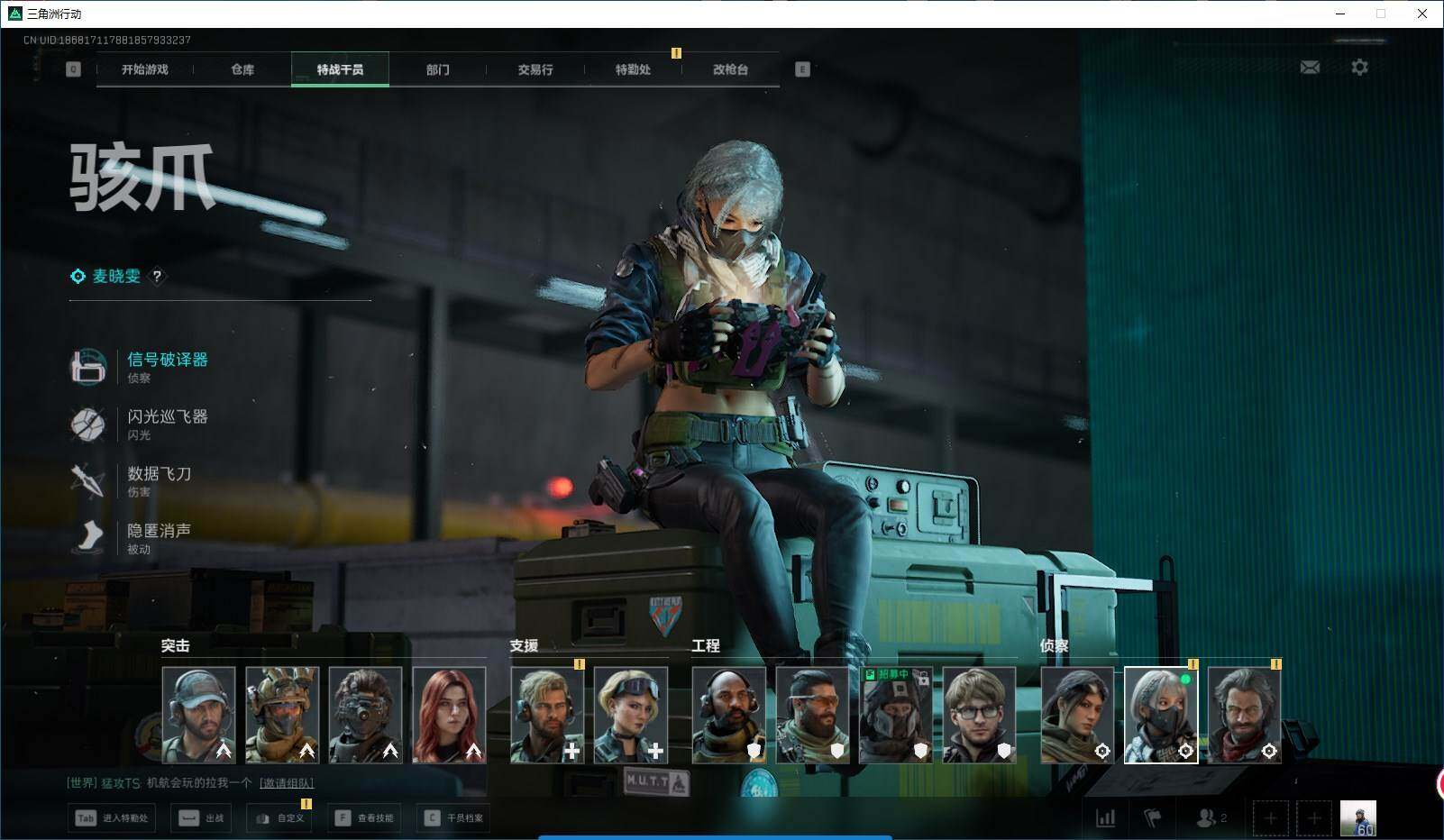Select the 突击 operator wearing tan helmet and mask
This screenshot has height=840, width=1444.
282,715
